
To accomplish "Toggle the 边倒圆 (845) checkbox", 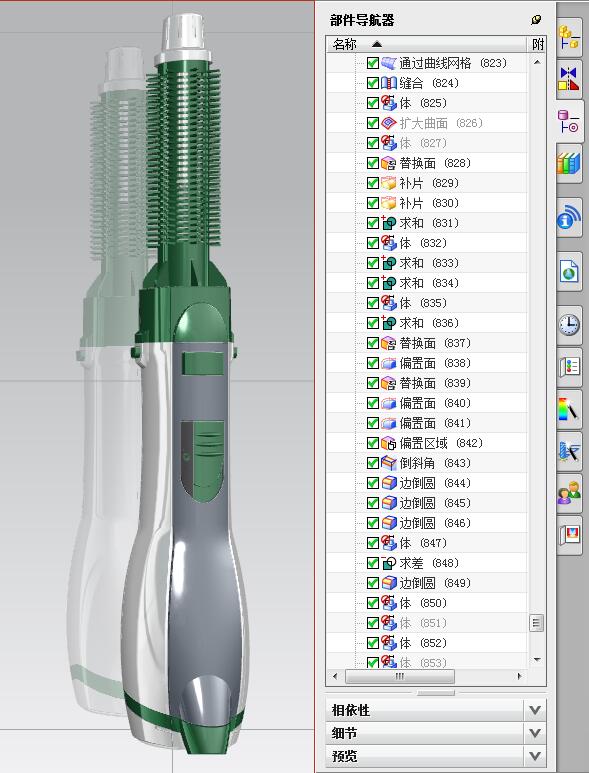I will tap(373, 503).
